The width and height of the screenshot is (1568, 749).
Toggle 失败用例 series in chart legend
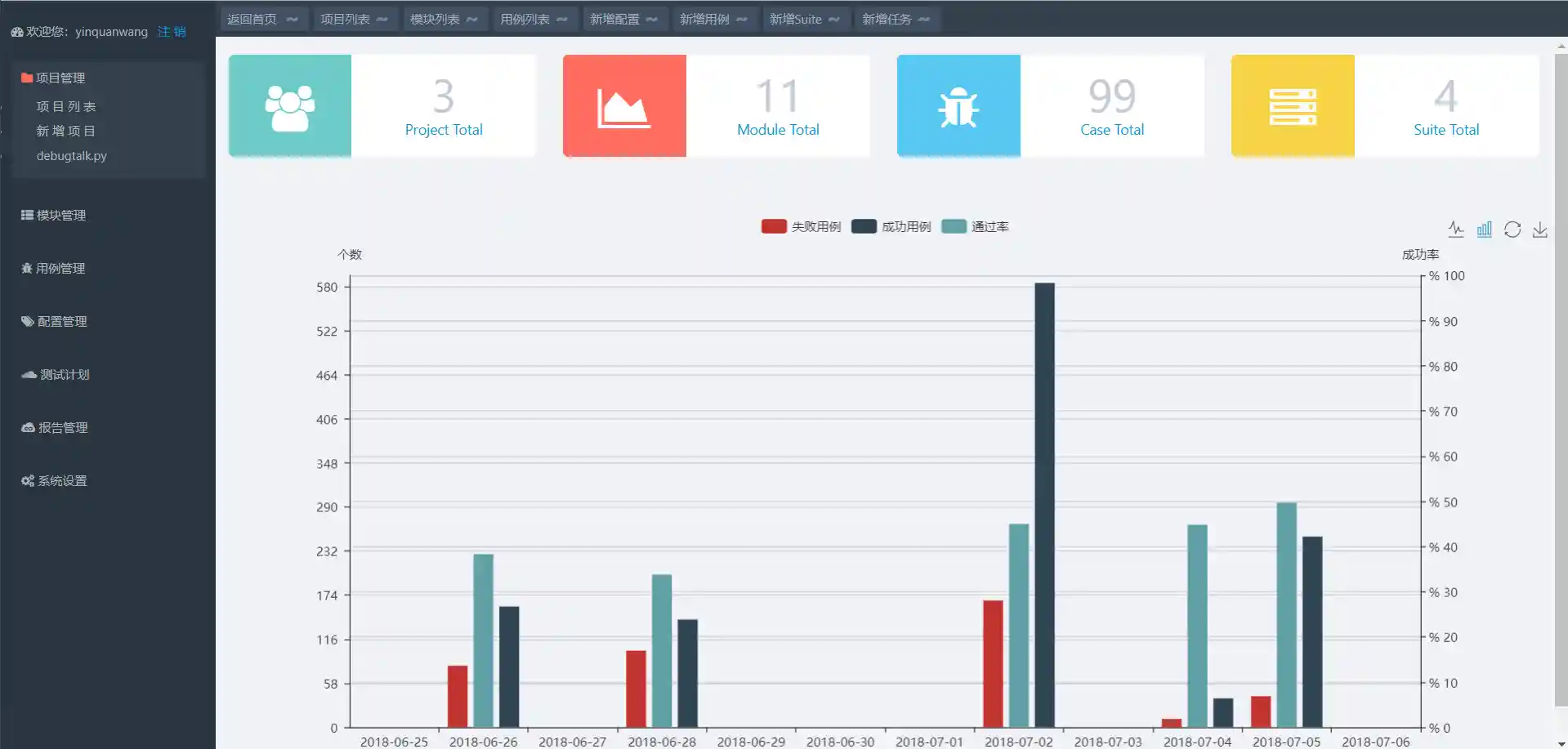point(801,226)
